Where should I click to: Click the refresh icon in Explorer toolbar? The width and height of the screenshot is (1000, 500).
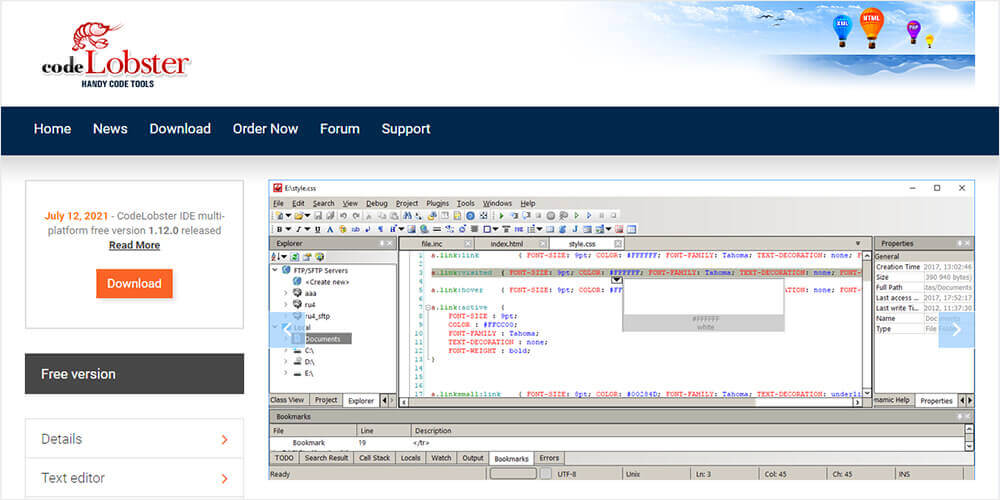click(x=294, y=257)
